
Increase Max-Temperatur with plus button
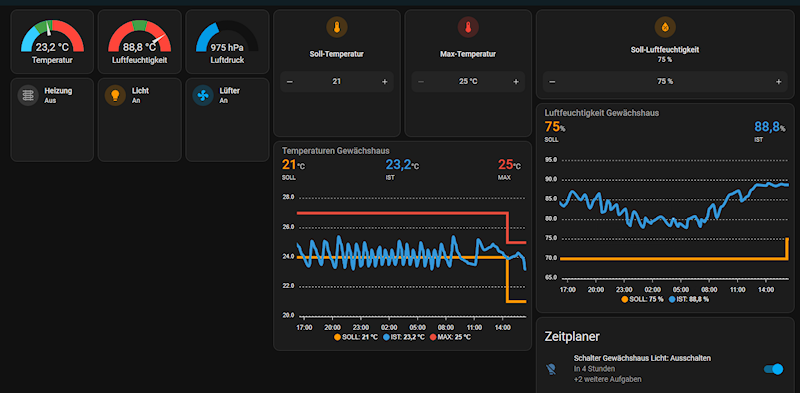click(516, 82)
